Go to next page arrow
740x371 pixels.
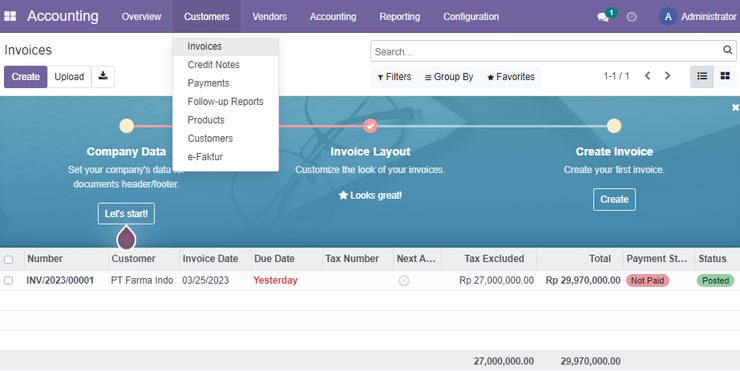tap(667, 76)
